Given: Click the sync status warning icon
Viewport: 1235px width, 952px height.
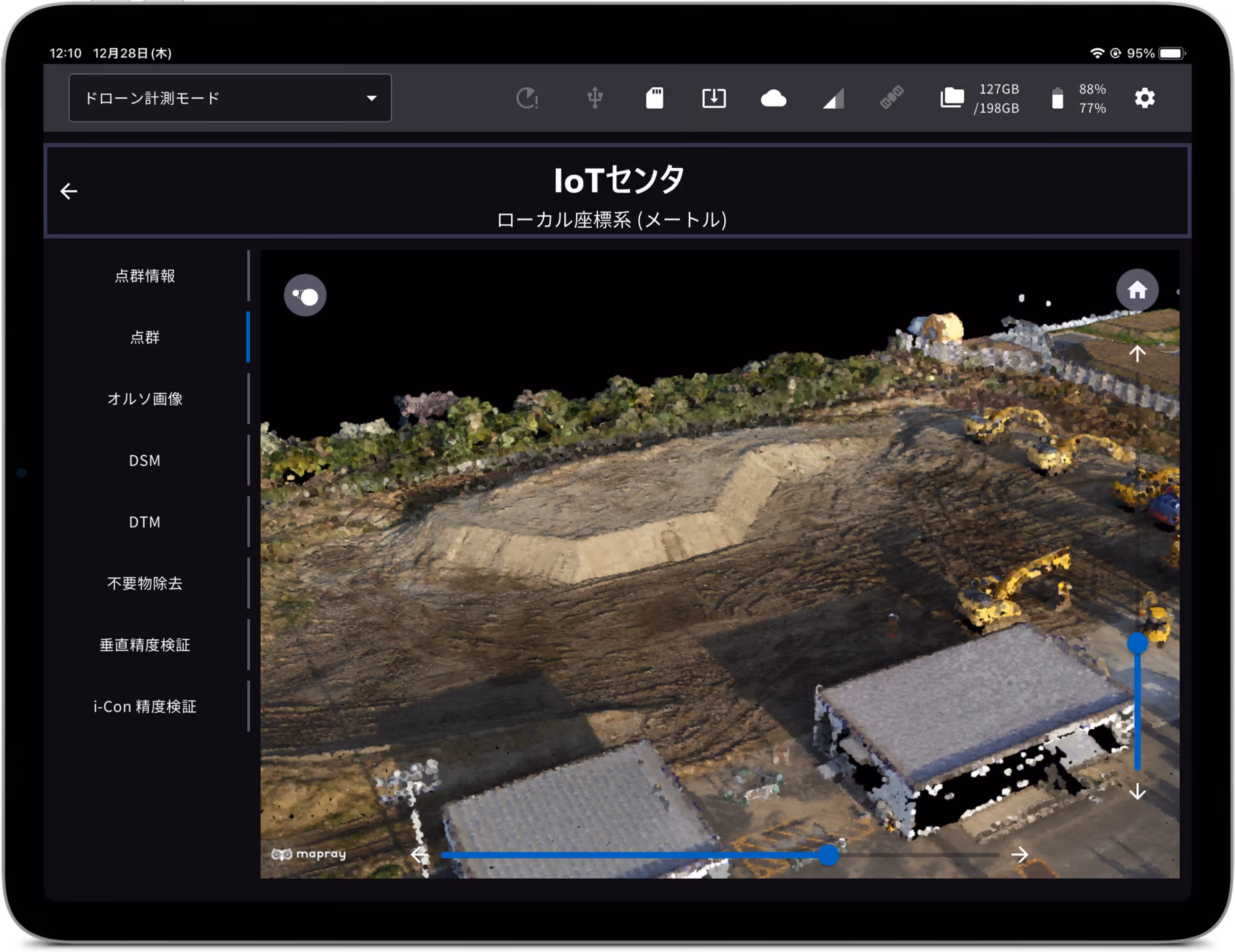Looking at the screenshot, I should click(x=527, y=98).
